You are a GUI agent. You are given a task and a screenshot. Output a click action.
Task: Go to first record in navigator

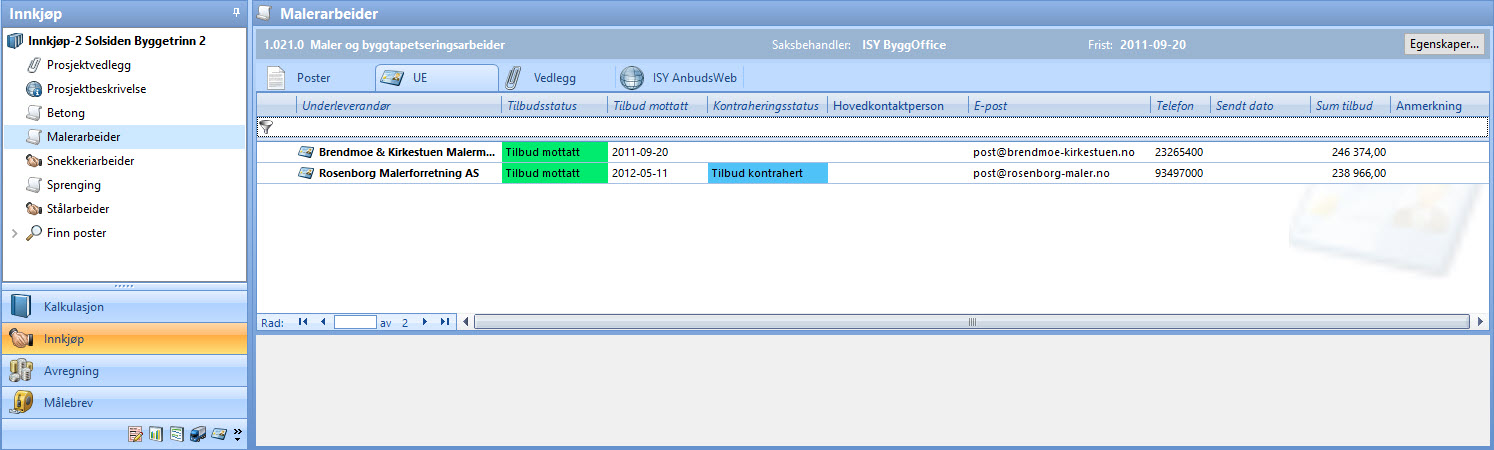[x=303, y=322]
